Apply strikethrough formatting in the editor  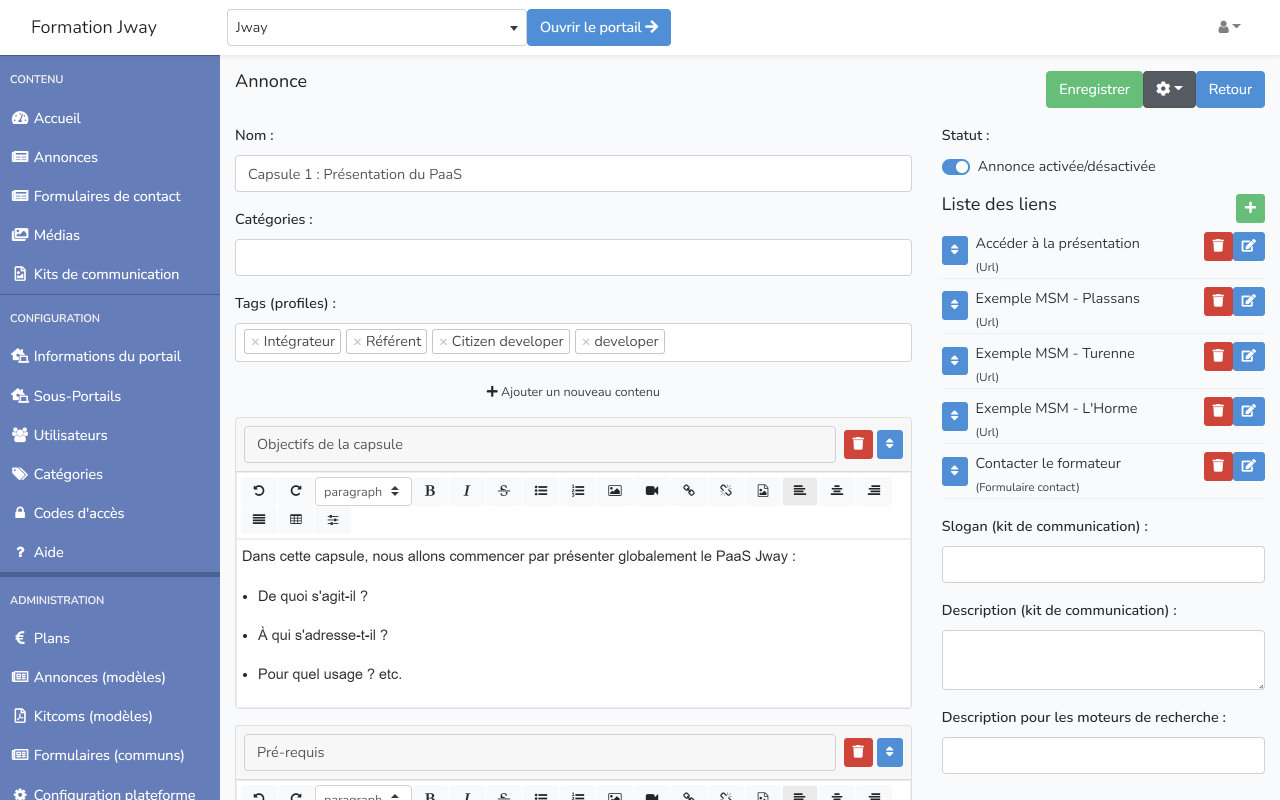pos(503,491)
